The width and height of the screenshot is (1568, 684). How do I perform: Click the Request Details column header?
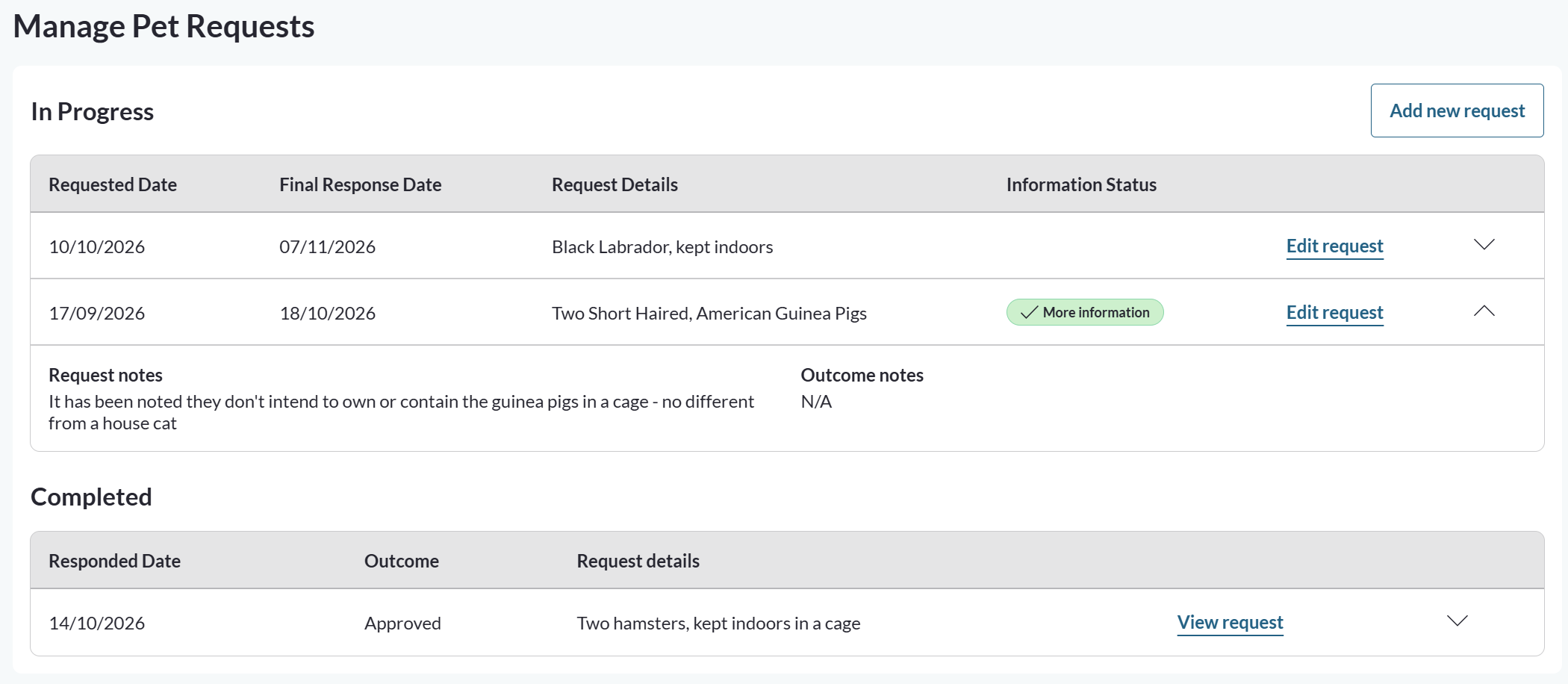[615, 184]
